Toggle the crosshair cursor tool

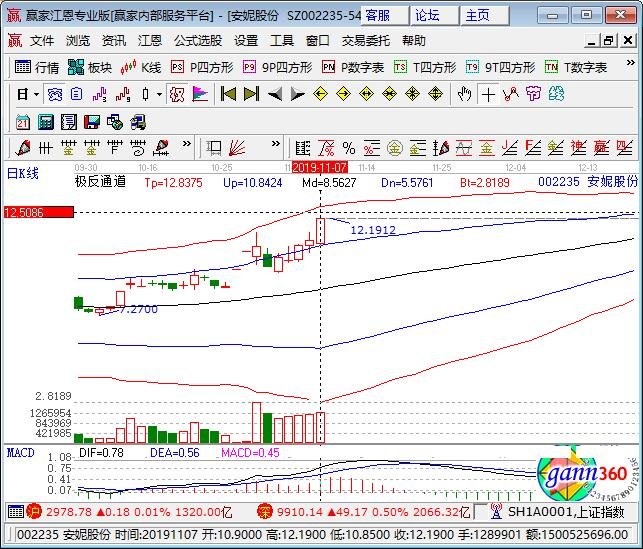[x=488, y=95]
